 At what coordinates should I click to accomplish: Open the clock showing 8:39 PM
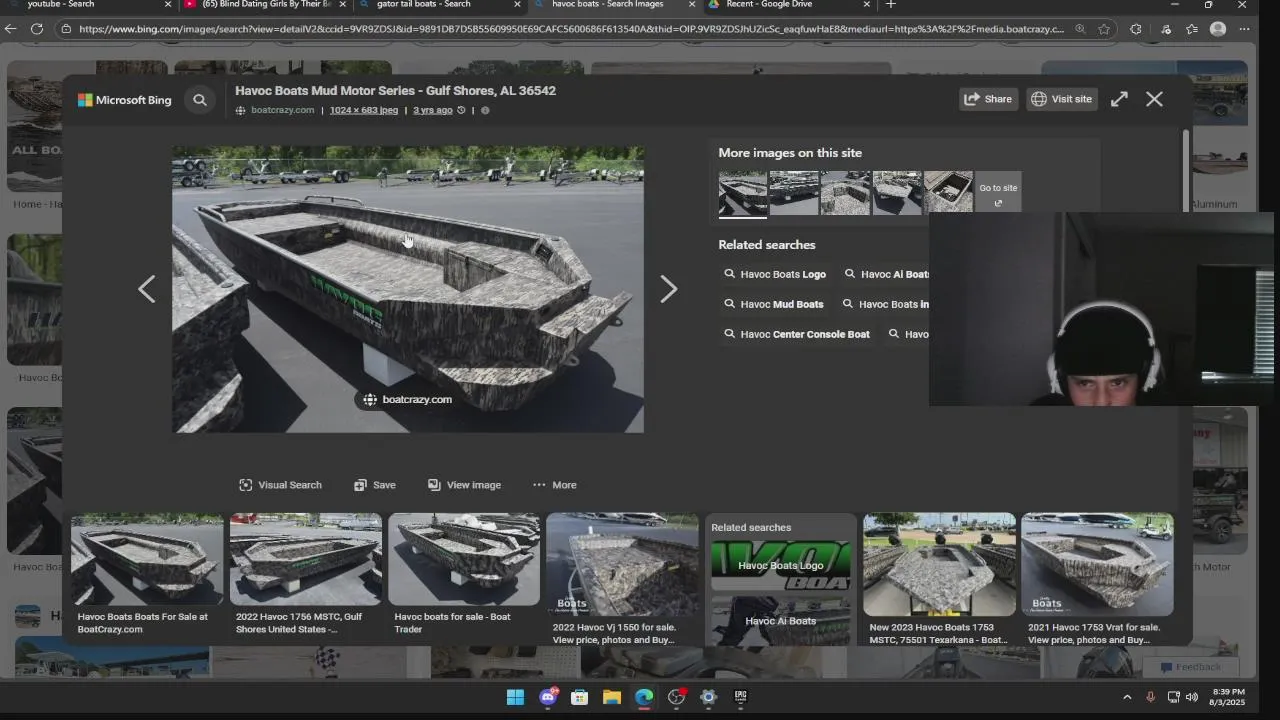(1228, 697)
